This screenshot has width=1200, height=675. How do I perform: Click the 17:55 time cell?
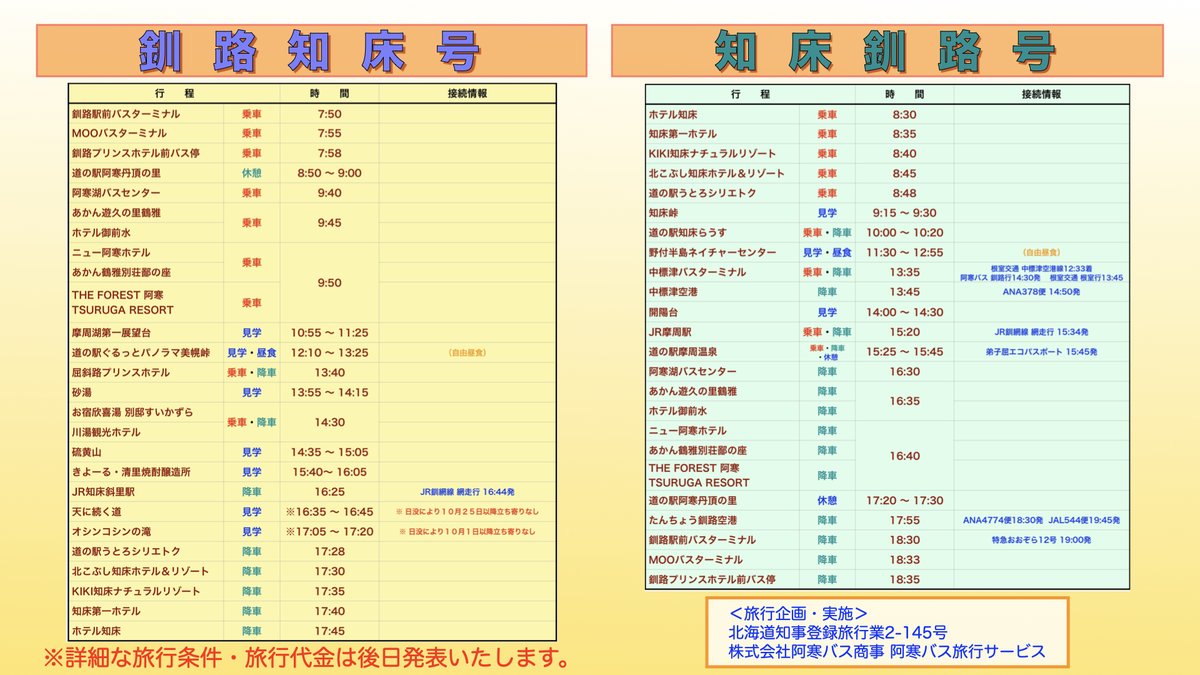point(904,520)
